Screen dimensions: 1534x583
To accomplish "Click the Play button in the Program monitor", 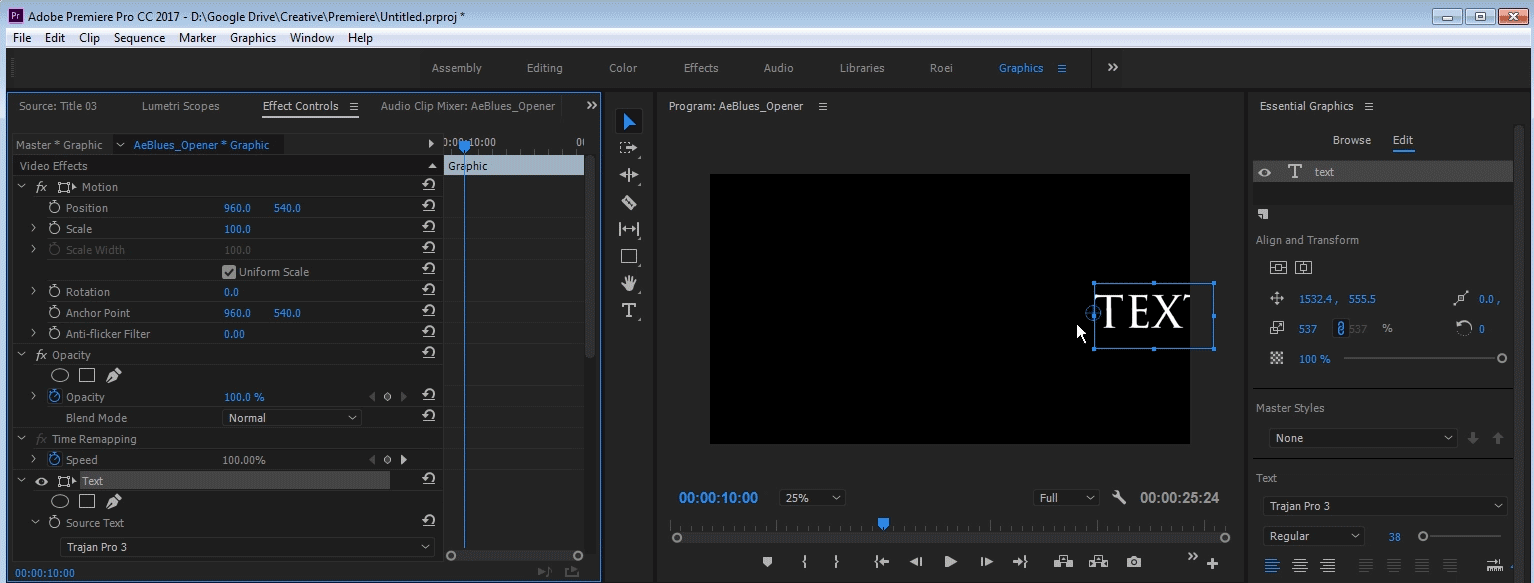I will pos(949,561).
